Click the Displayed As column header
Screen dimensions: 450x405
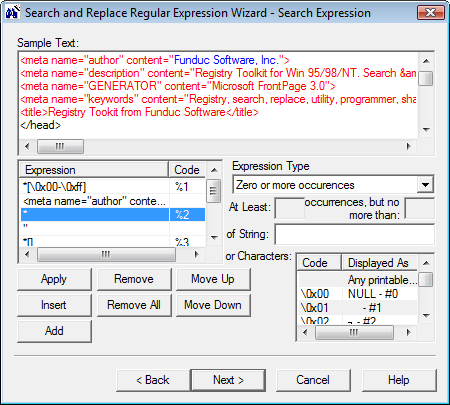point(379,263)
